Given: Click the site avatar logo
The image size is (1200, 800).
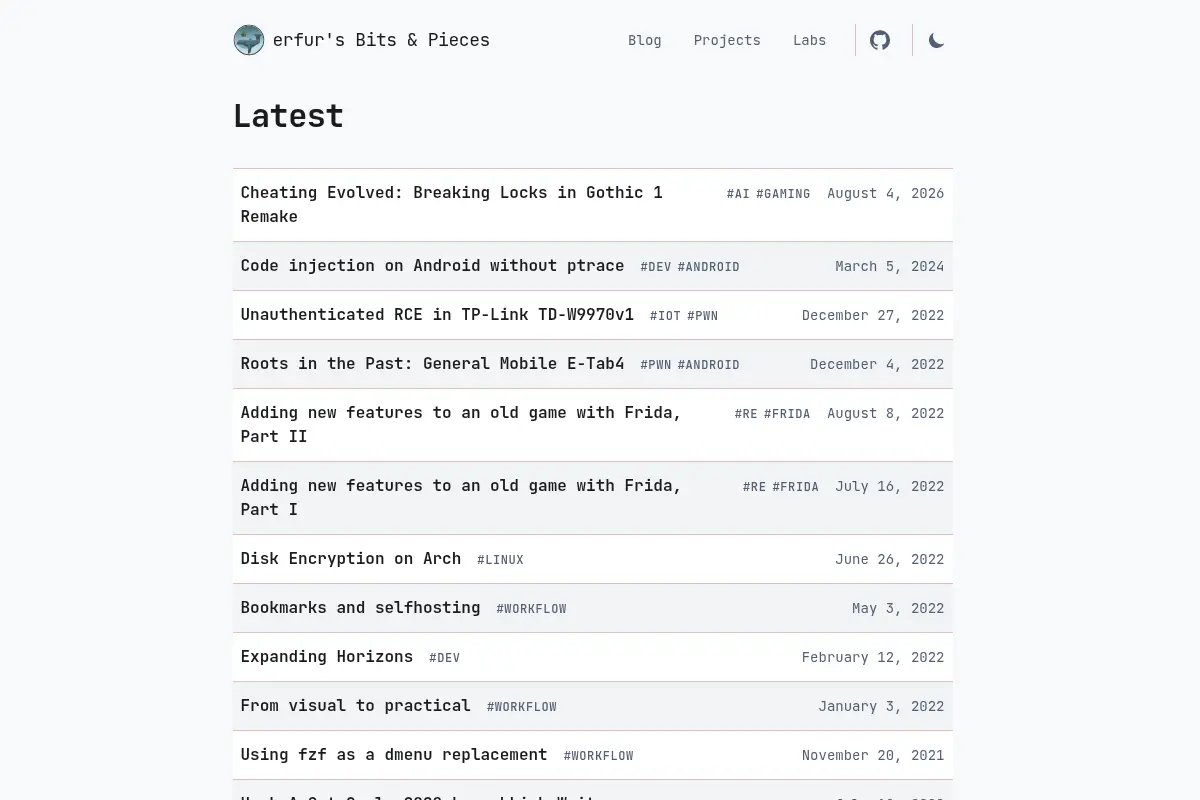Looking at the screenshot, I should (x=249, y=40).
